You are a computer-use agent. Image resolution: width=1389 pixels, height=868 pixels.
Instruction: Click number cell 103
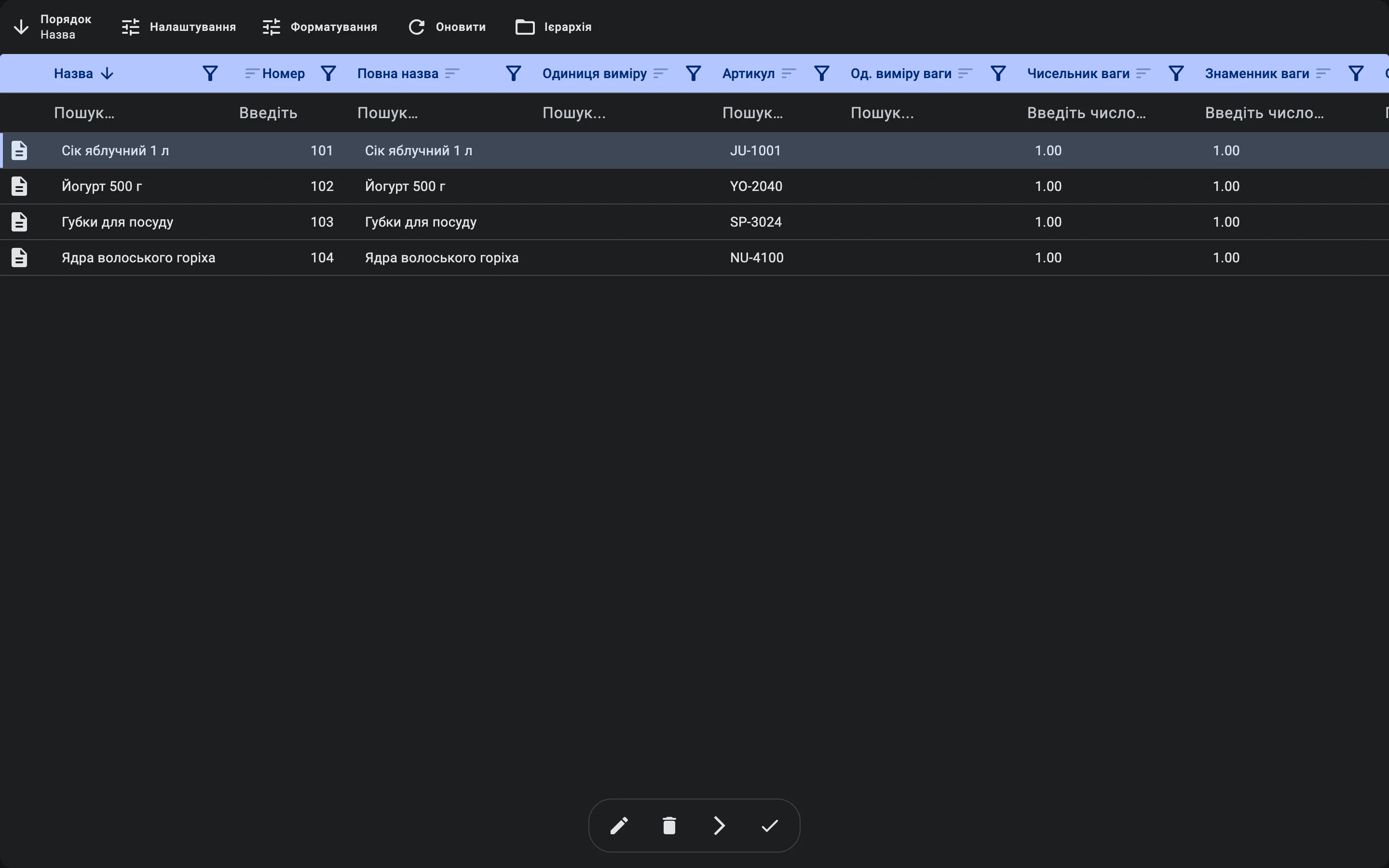(321, 222)
